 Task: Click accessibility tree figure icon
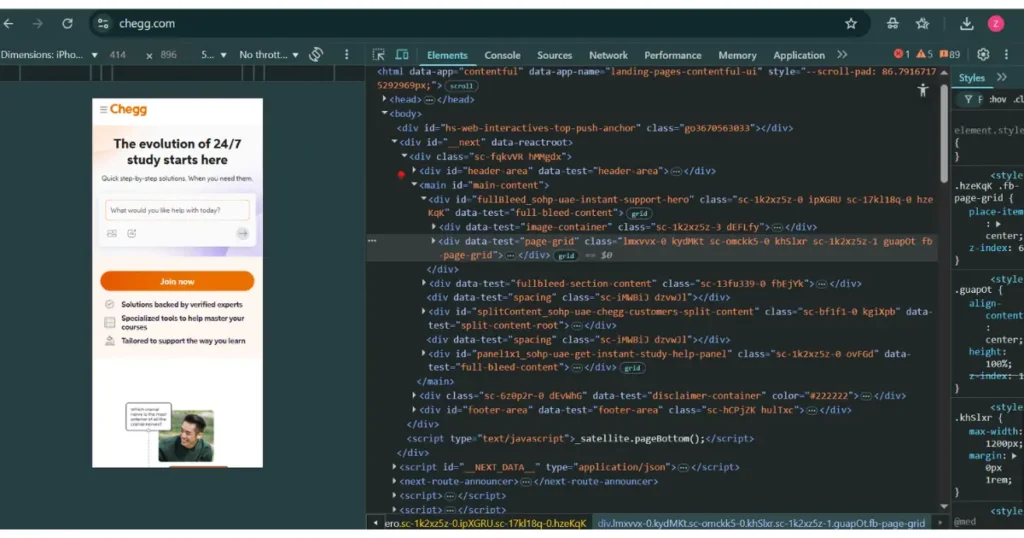click(x=923, y=91)
